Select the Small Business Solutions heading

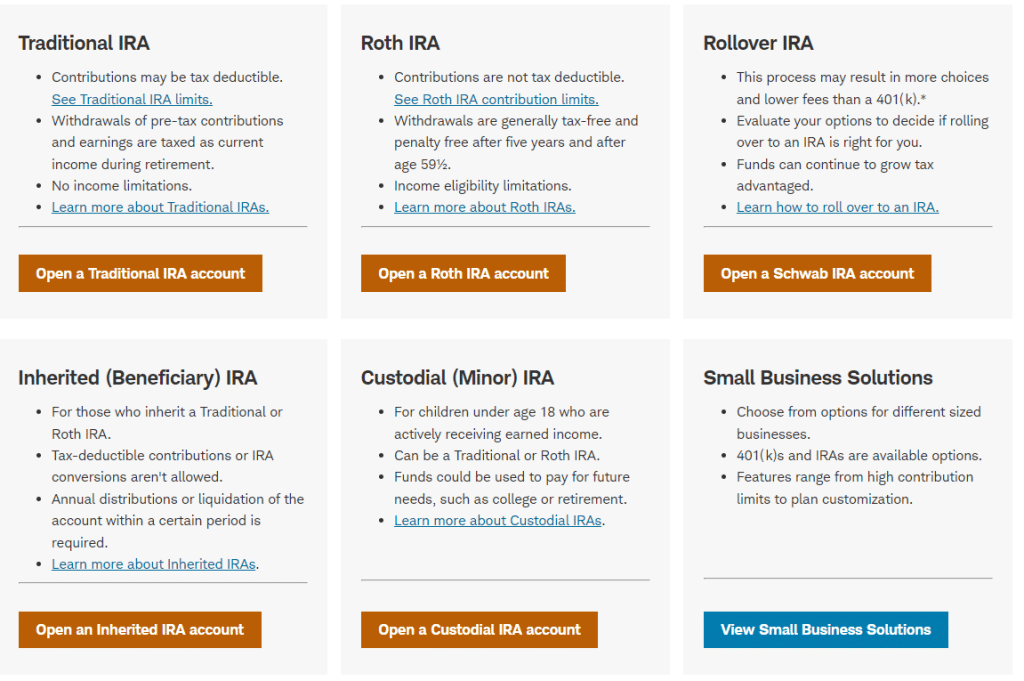point(817,378)
